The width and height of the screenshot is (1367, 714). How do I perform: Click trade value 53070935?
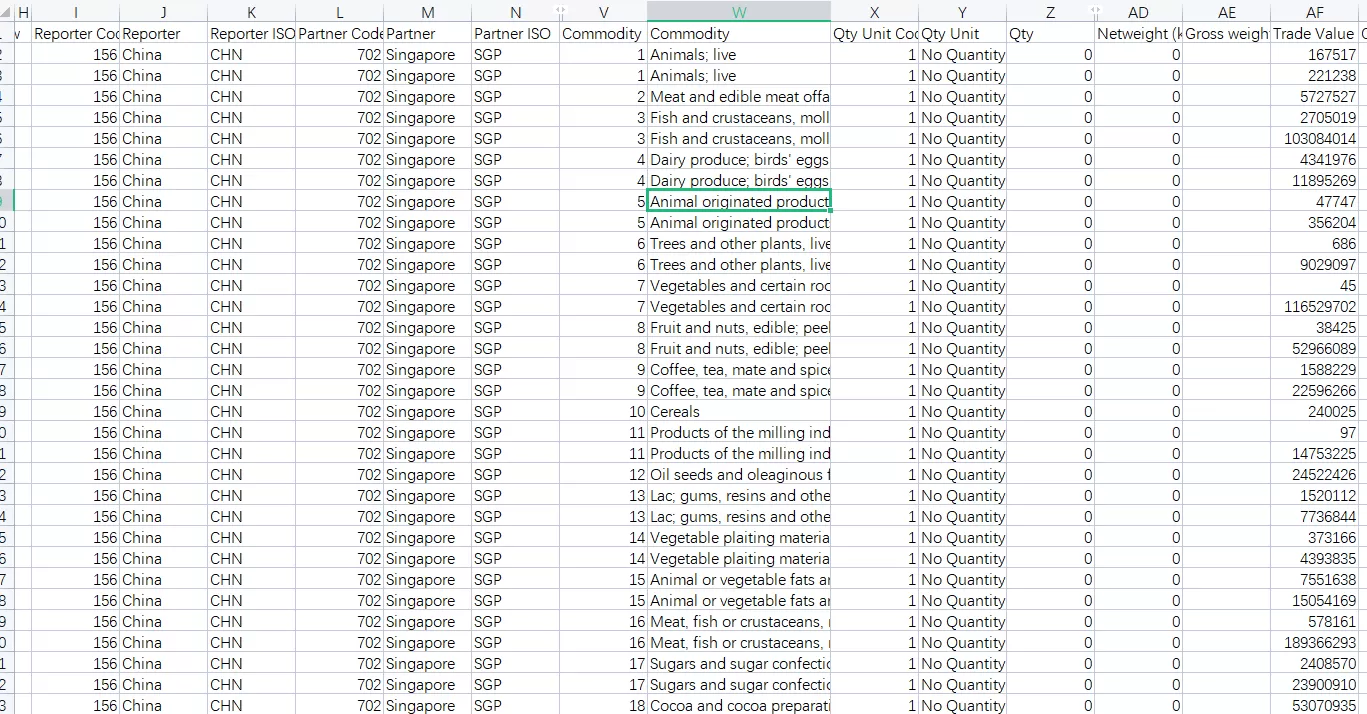pos(1314,705)
